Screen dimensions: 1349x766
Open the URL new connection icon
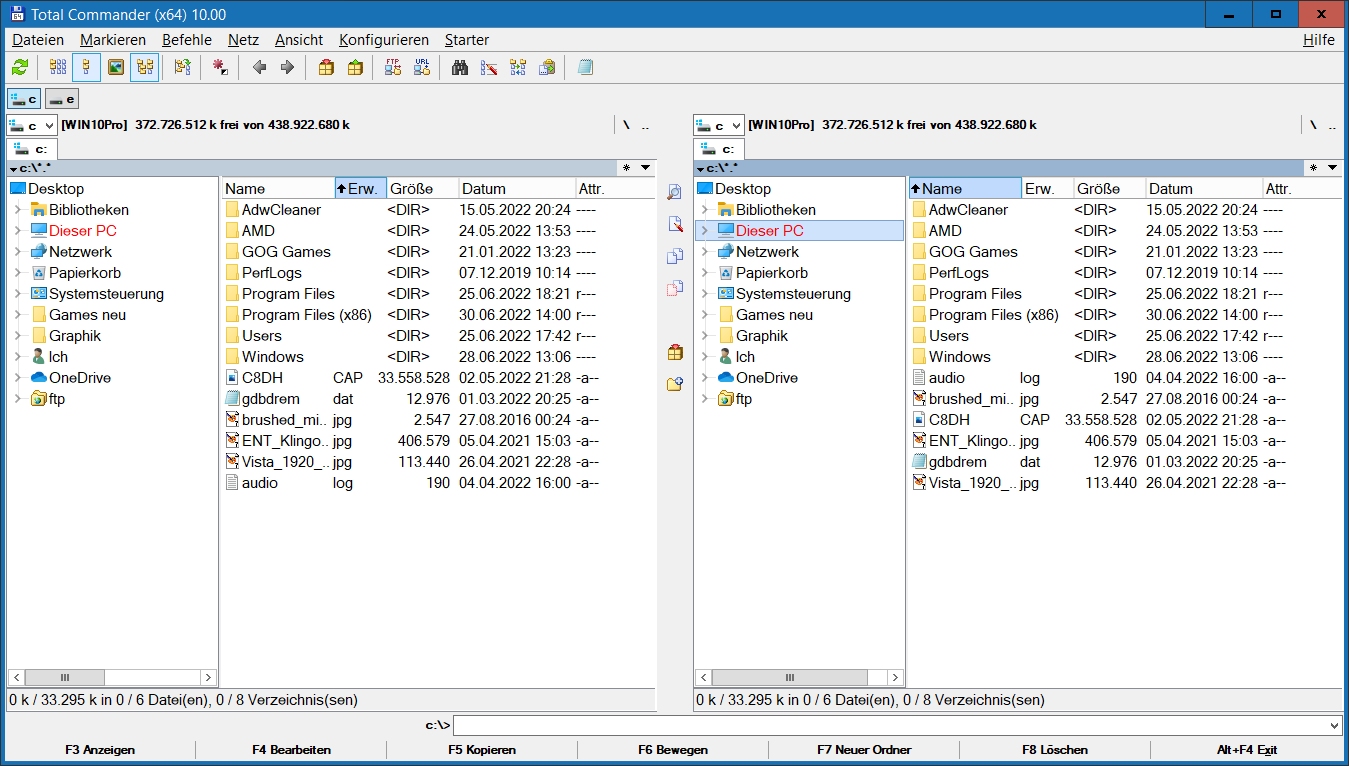pyautogui.click(x=422, y=68)
